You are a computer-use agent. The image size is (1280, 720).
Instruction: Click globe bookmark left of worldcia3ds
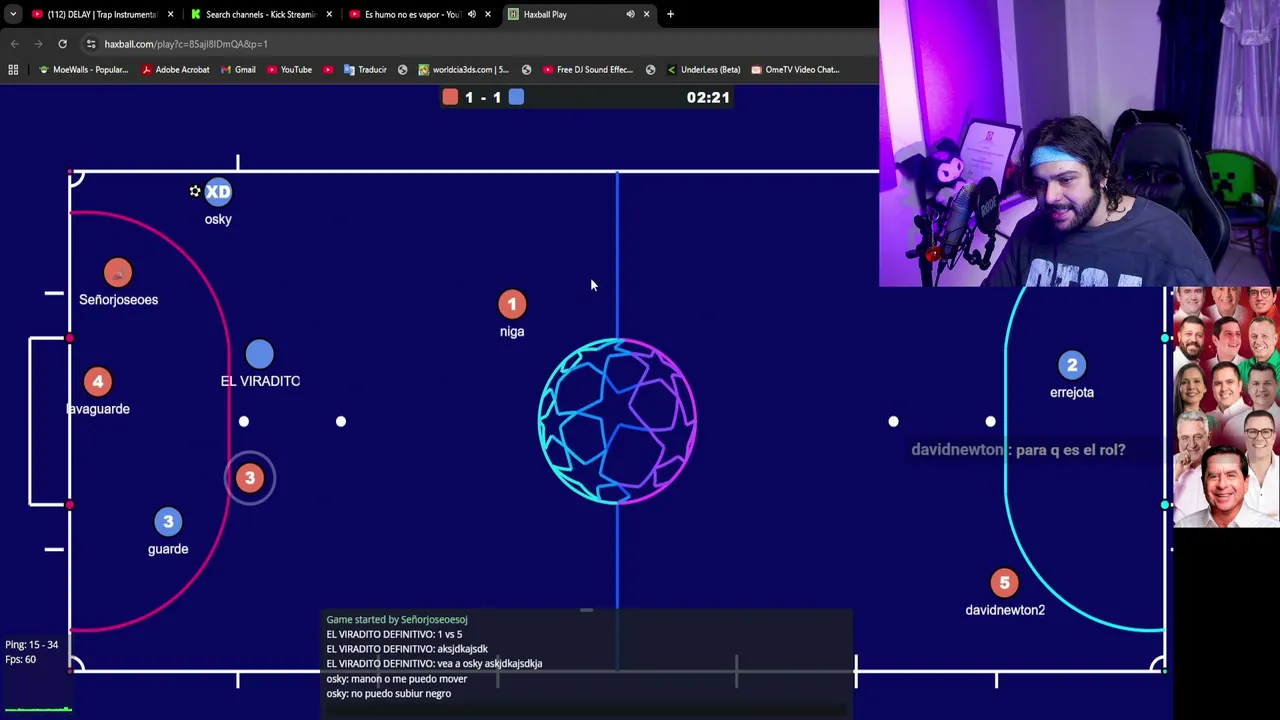click(402, 69)
